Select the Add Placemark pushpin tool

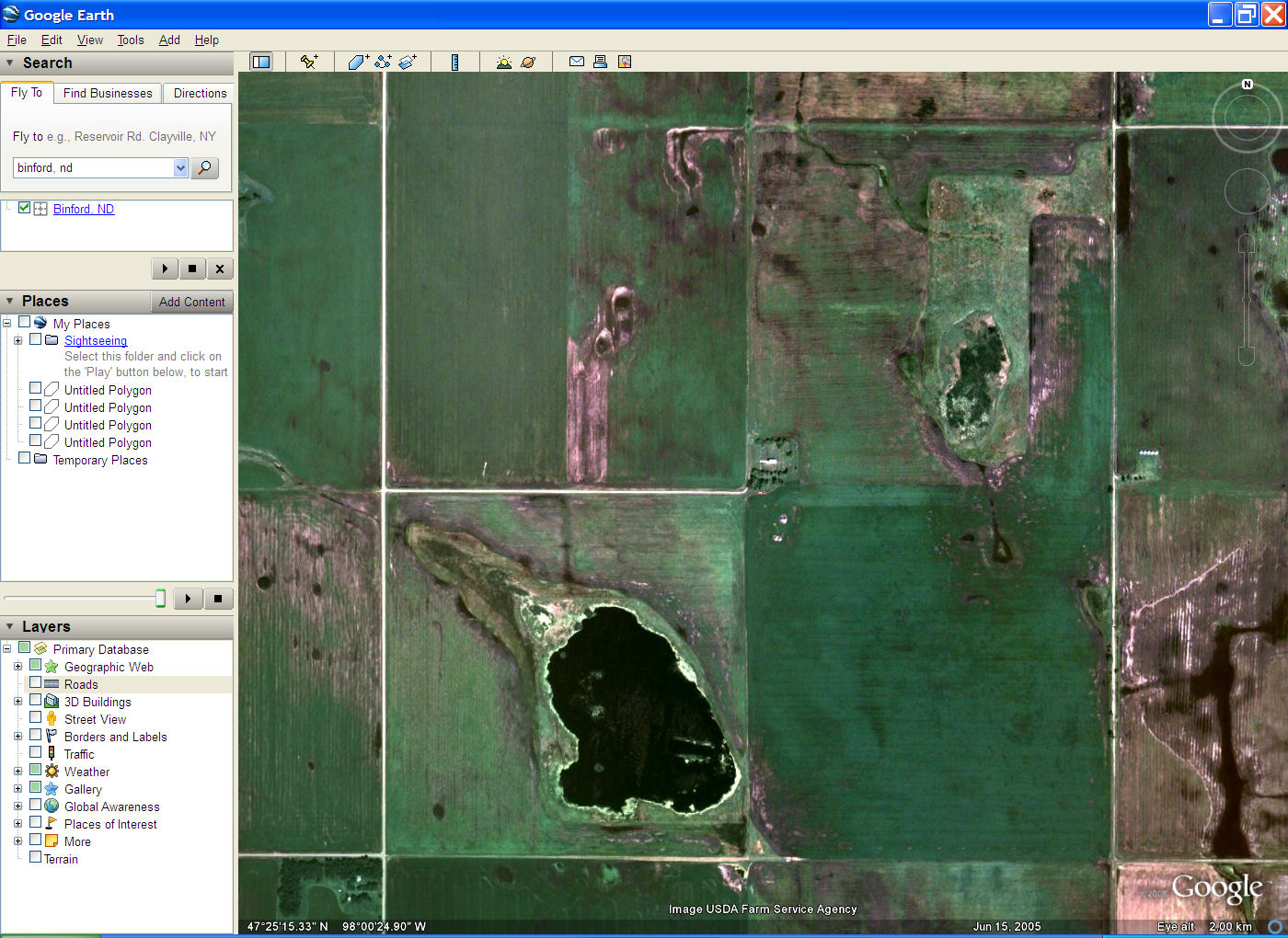(x=309, y=62)
